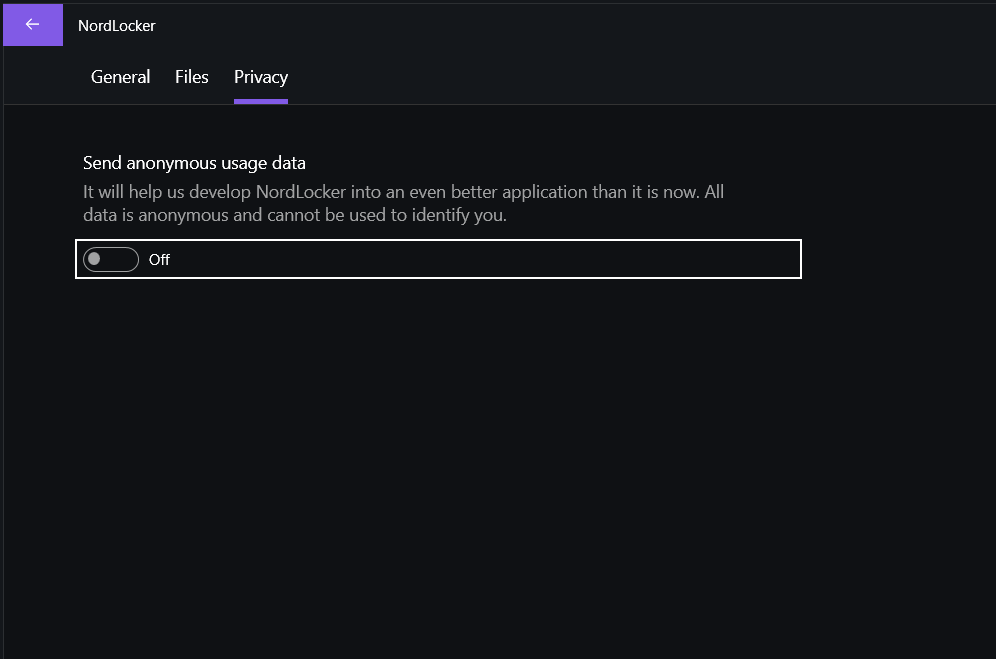Select the Privacy tab
This screenshot has height=659, width=996.
(260, 77)
